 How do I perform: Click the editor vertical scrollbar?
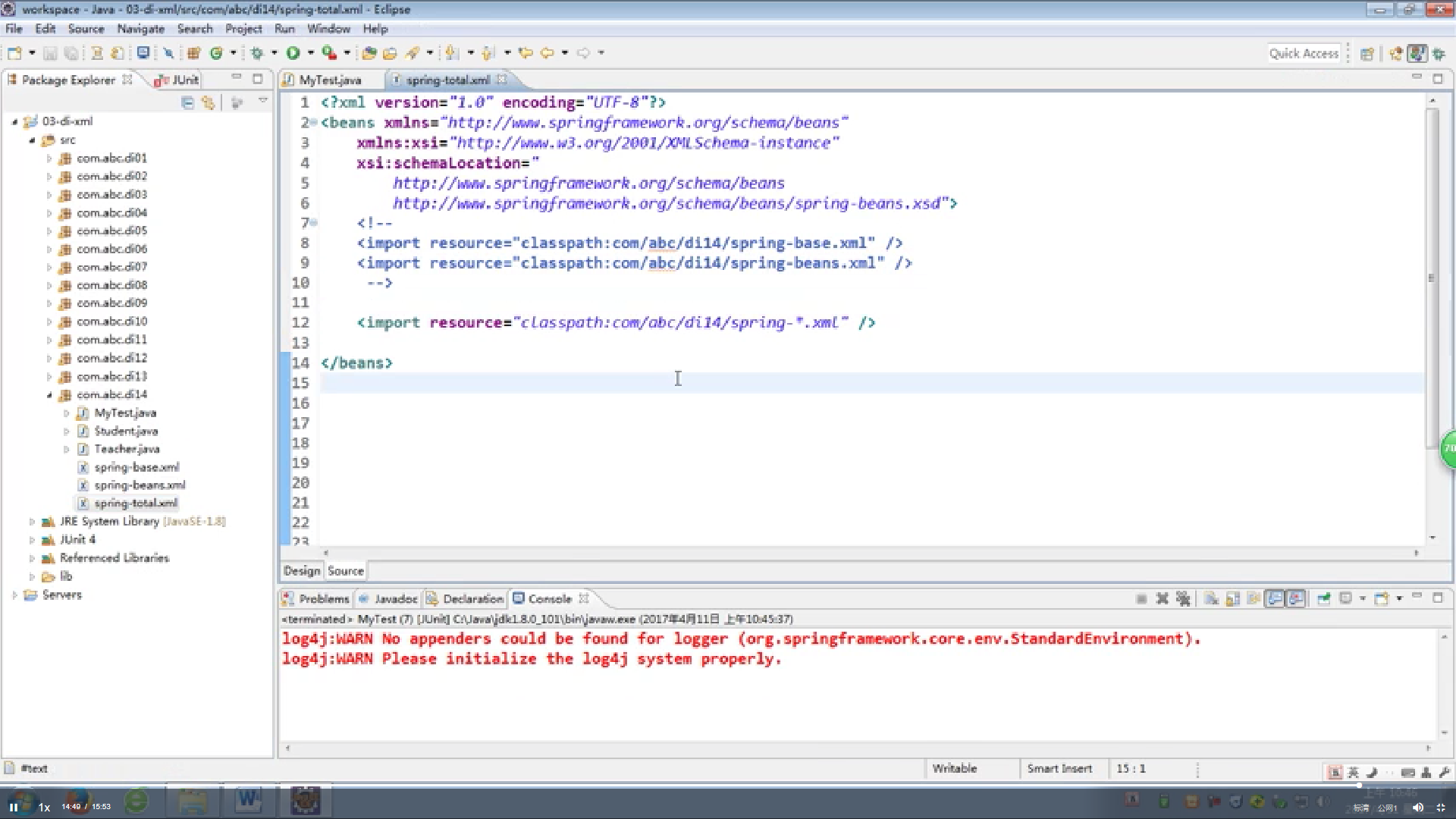click(1432, 277)
